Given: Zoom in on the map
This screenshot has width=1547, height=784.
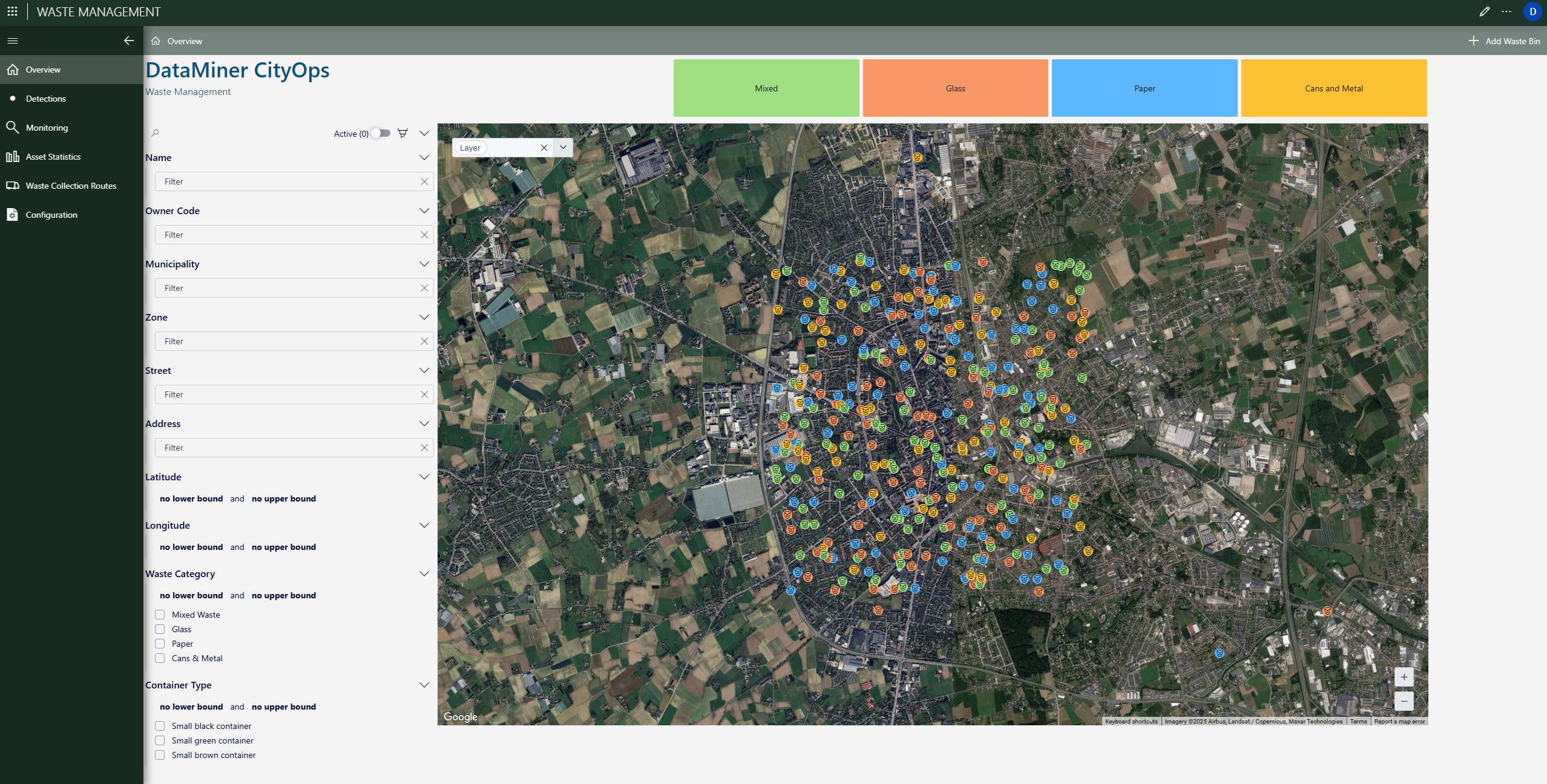Looking at the screenshot, I should [x=1404, y=677].
